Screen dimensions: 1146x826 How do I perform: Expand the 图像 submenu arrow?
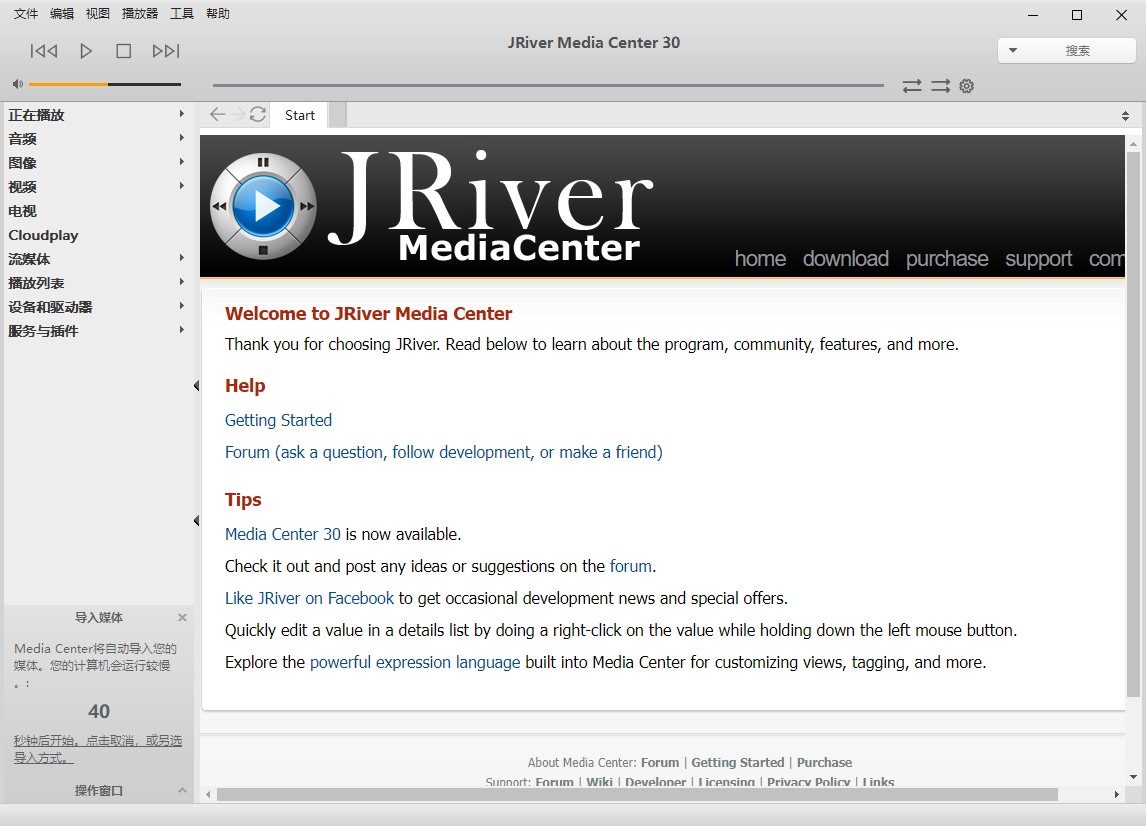pyautogui.click(x=181, y=162)
